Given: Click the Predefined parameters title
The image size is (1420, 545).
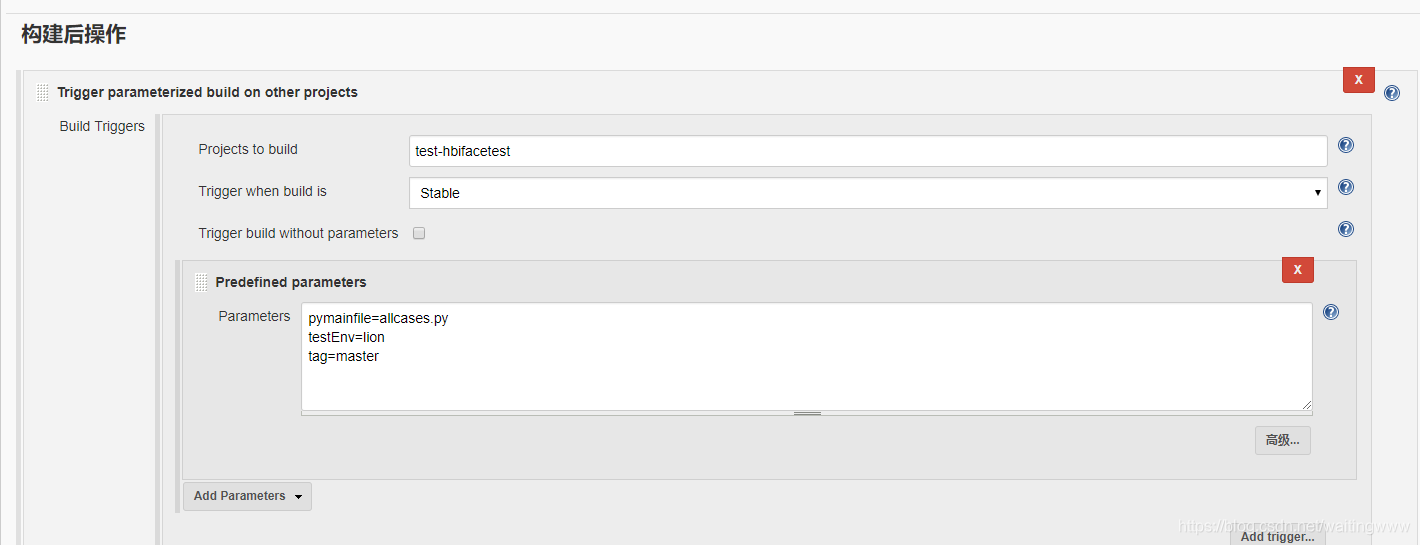Looking at the screenshot, I should 291,282.
